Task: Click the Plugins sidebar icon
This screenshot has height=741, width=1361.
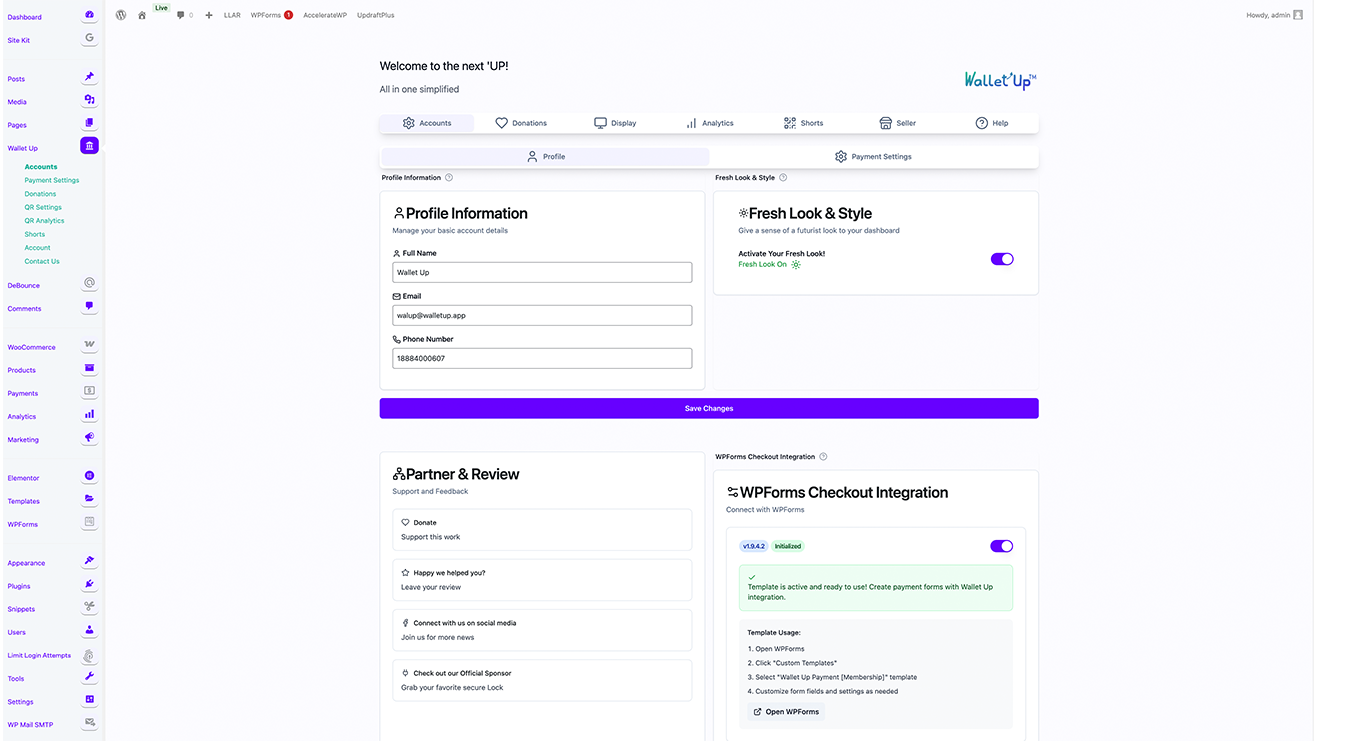Action: point(89,584)
